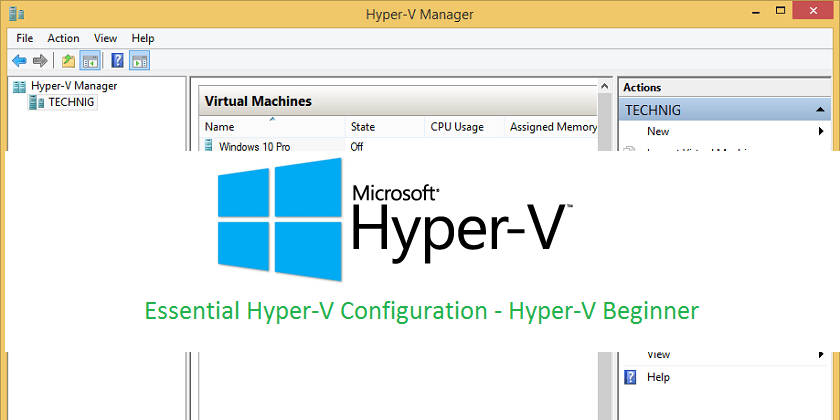Select Hyper-V Manager in the console tree
This screenshot has height=420, width=840.
(74, 86)
